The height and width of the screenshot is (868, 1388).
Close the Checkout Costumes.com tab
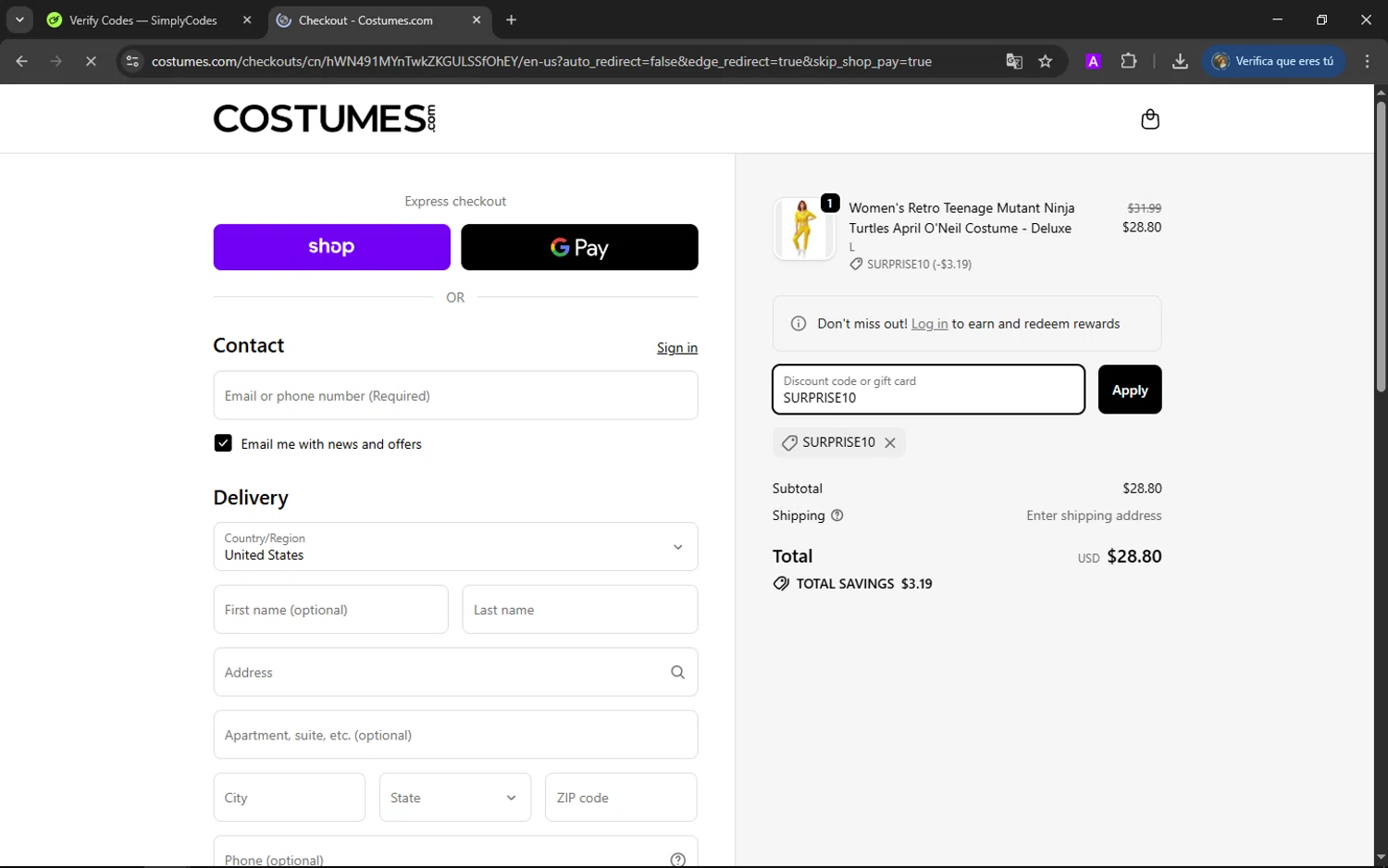tap(477, 20)
